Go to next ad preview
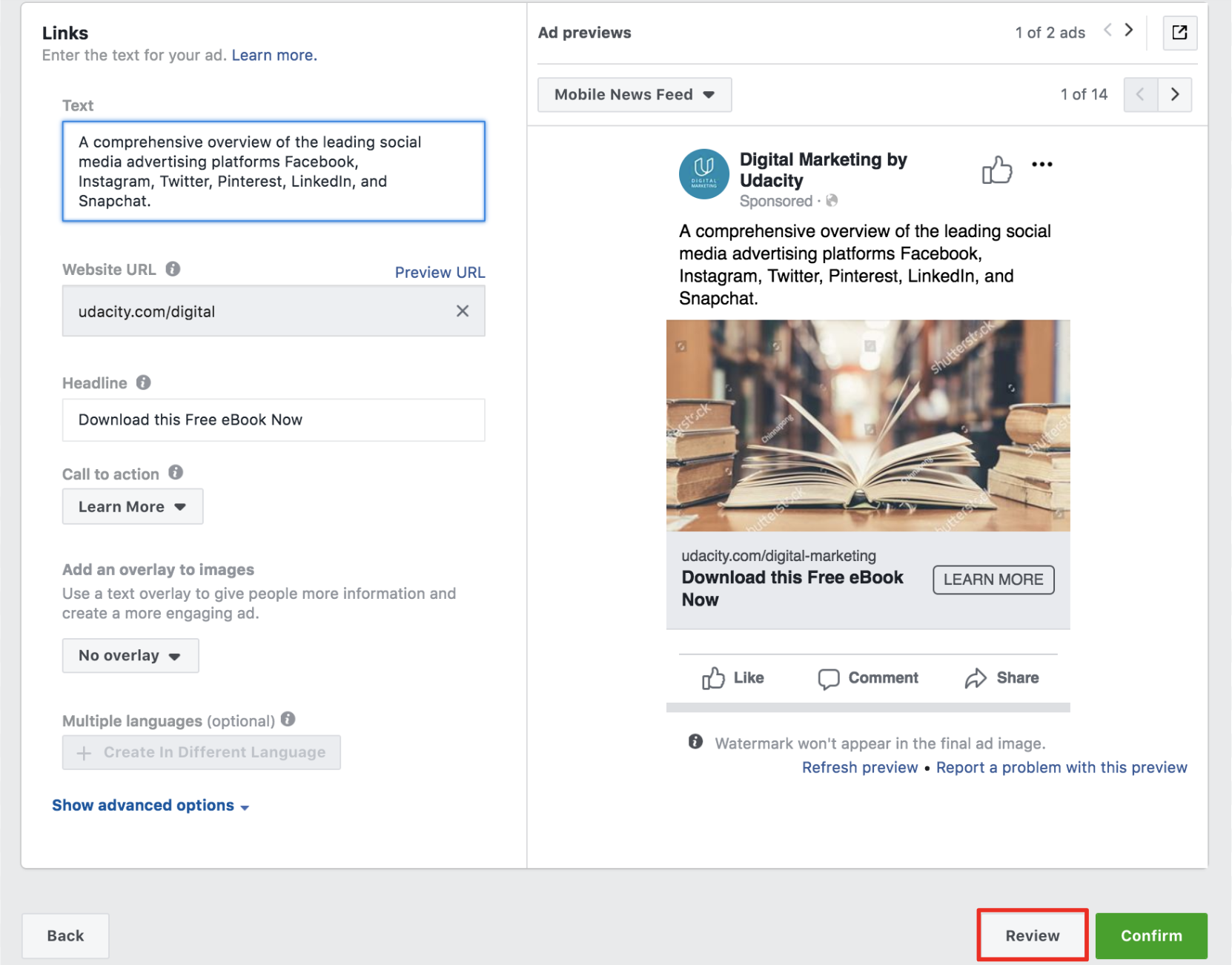The image size is (1232, 965). (x=1128, y=30)
